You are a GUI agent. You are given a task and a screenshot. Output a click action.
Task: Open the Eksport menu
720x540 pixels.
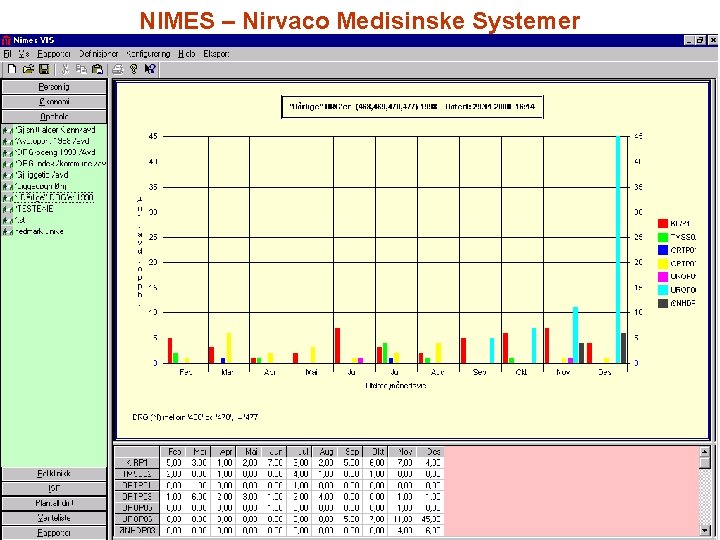[x=216, y=54]
